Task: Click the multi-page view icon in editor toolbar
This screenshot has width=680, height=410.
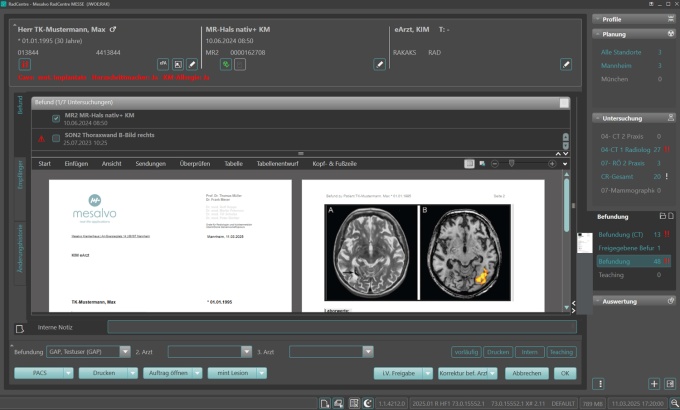Action: click(482, 164)
